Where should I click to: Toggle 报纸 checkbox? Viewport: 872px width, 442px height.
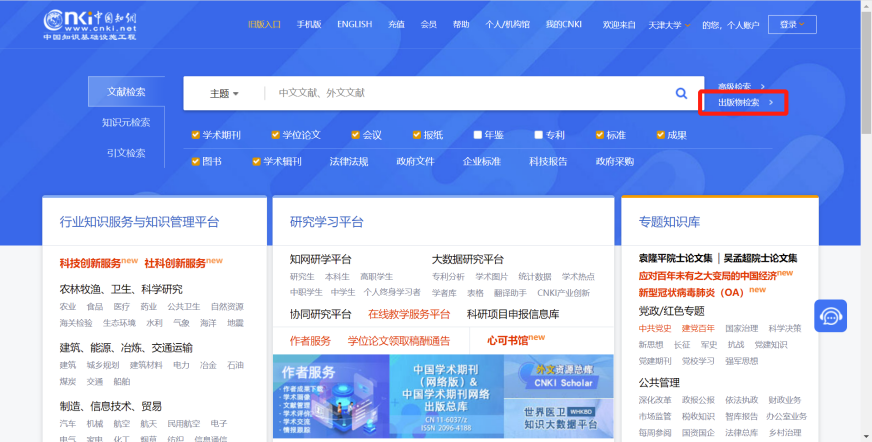(417, 135)
